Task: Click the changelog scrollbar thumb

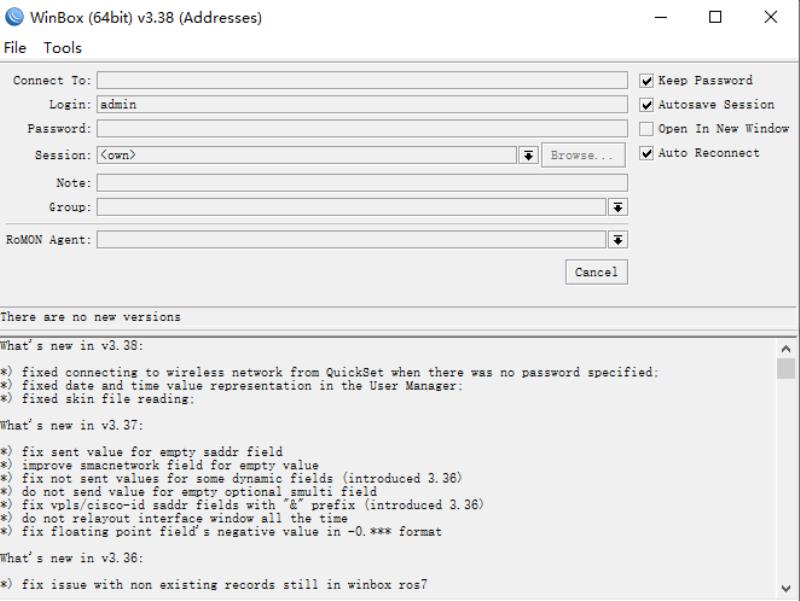Action: pos(786,368)
